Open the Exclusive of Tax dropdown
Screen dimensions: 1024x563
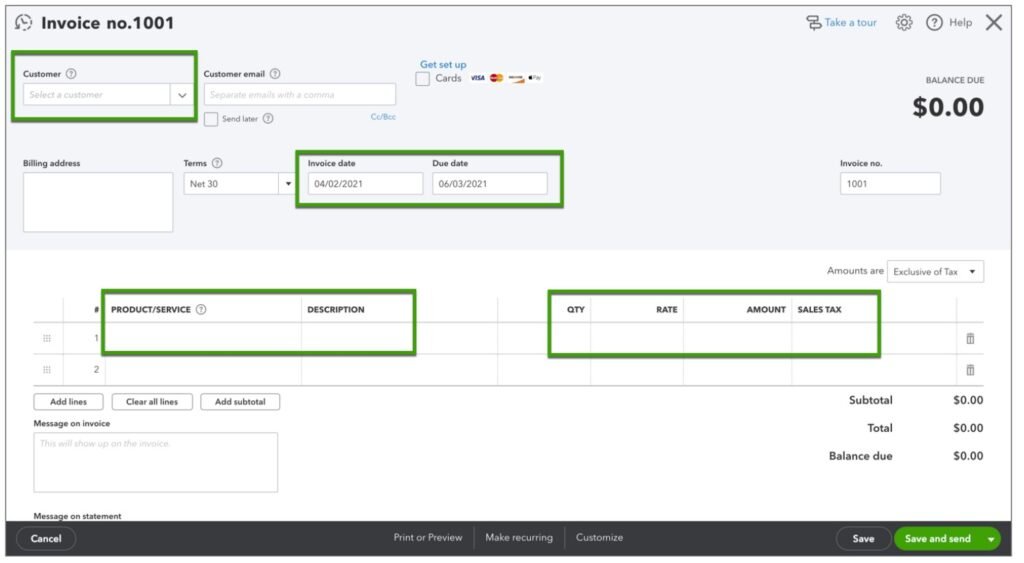(935, 272)
